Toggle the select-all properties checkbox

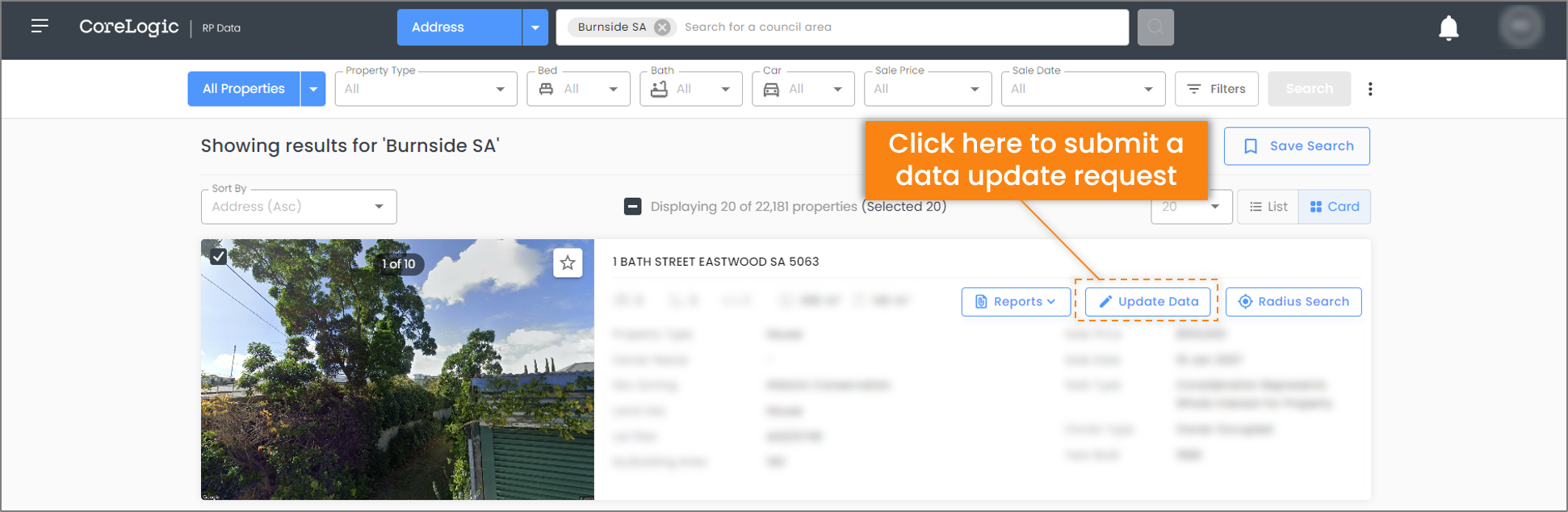pos(632,207)
